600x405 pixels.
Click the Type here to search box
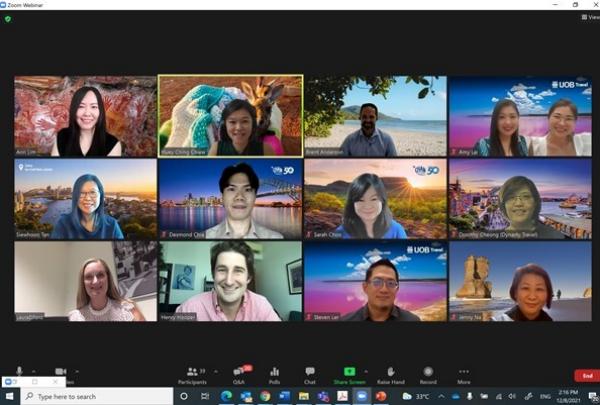click(97, 396)
